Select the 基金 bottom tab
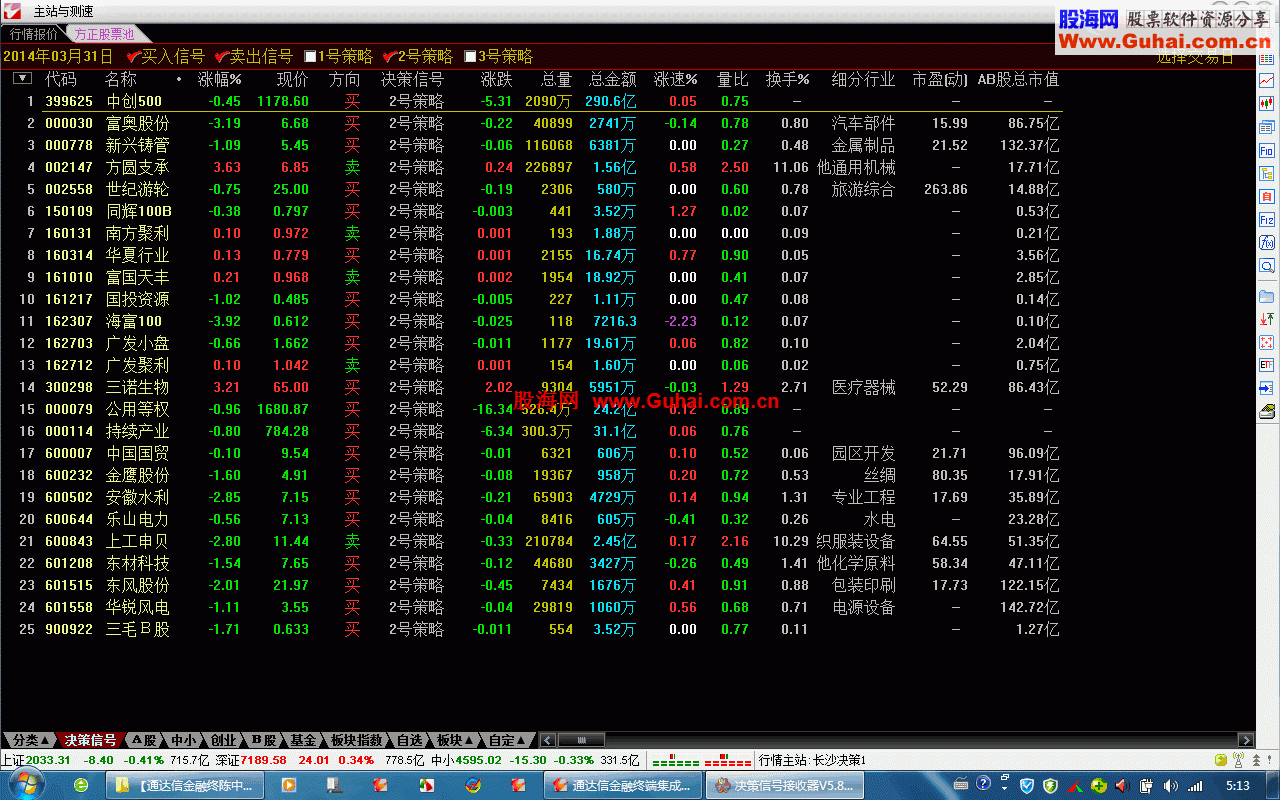 coord(303,740)
